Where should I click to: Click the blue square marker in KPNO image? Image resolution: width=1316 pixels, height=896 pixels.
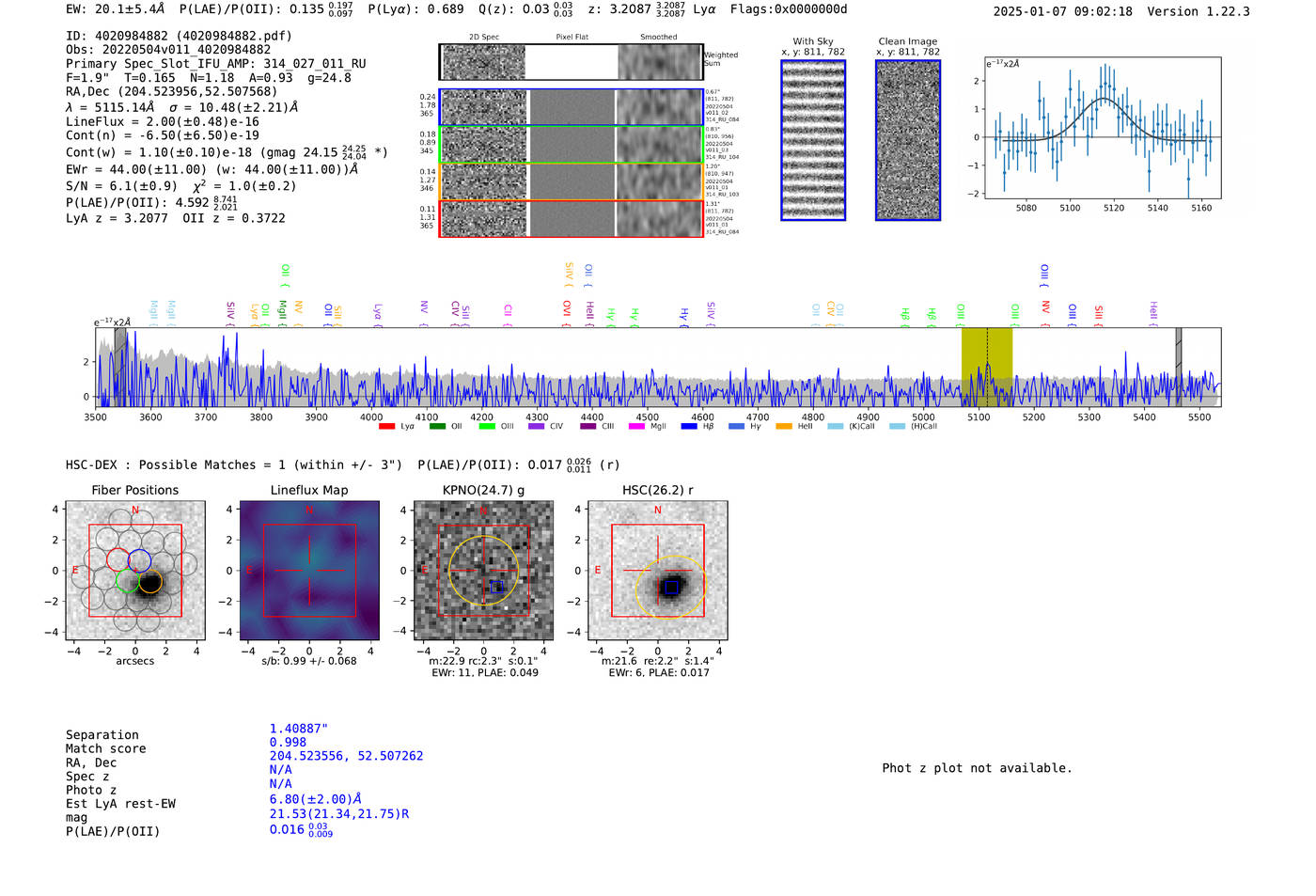(x=497, y=587)
